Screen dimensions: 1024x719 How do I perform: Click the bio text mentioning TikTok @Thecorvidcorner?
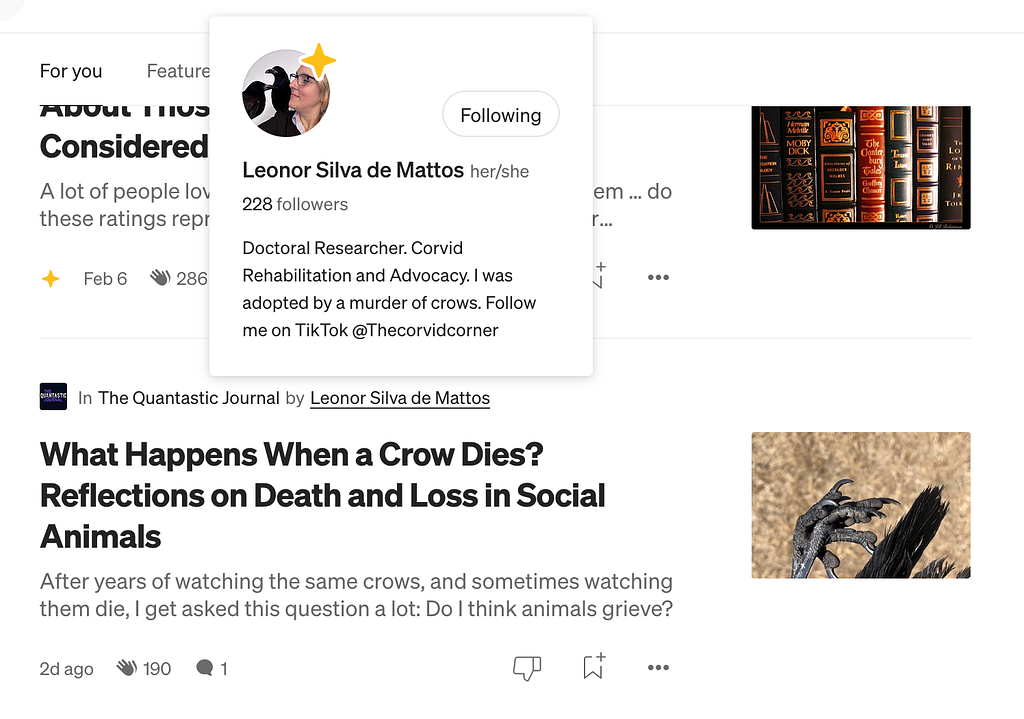(x=389, y=289)
